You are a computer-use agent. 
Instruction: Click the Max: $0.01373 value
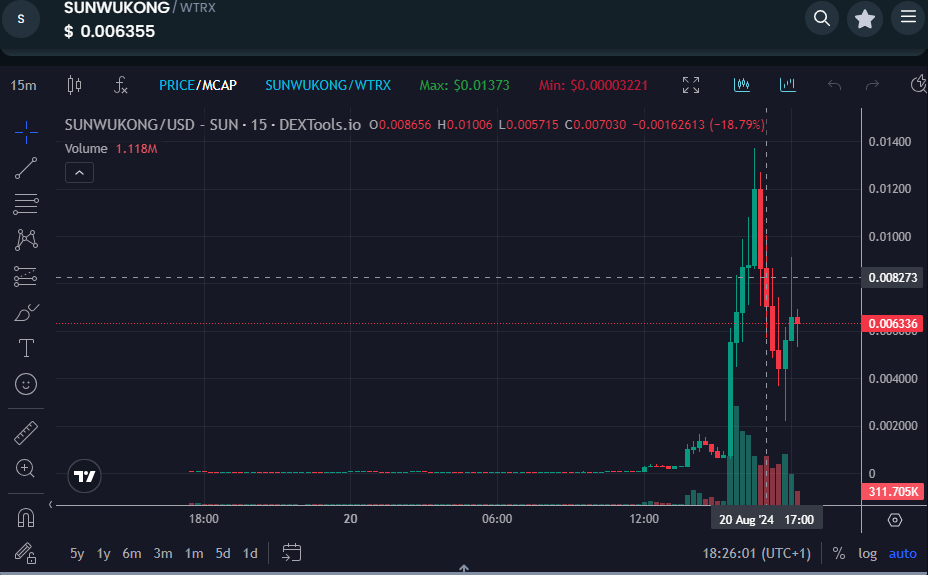(x=465, y=85)
